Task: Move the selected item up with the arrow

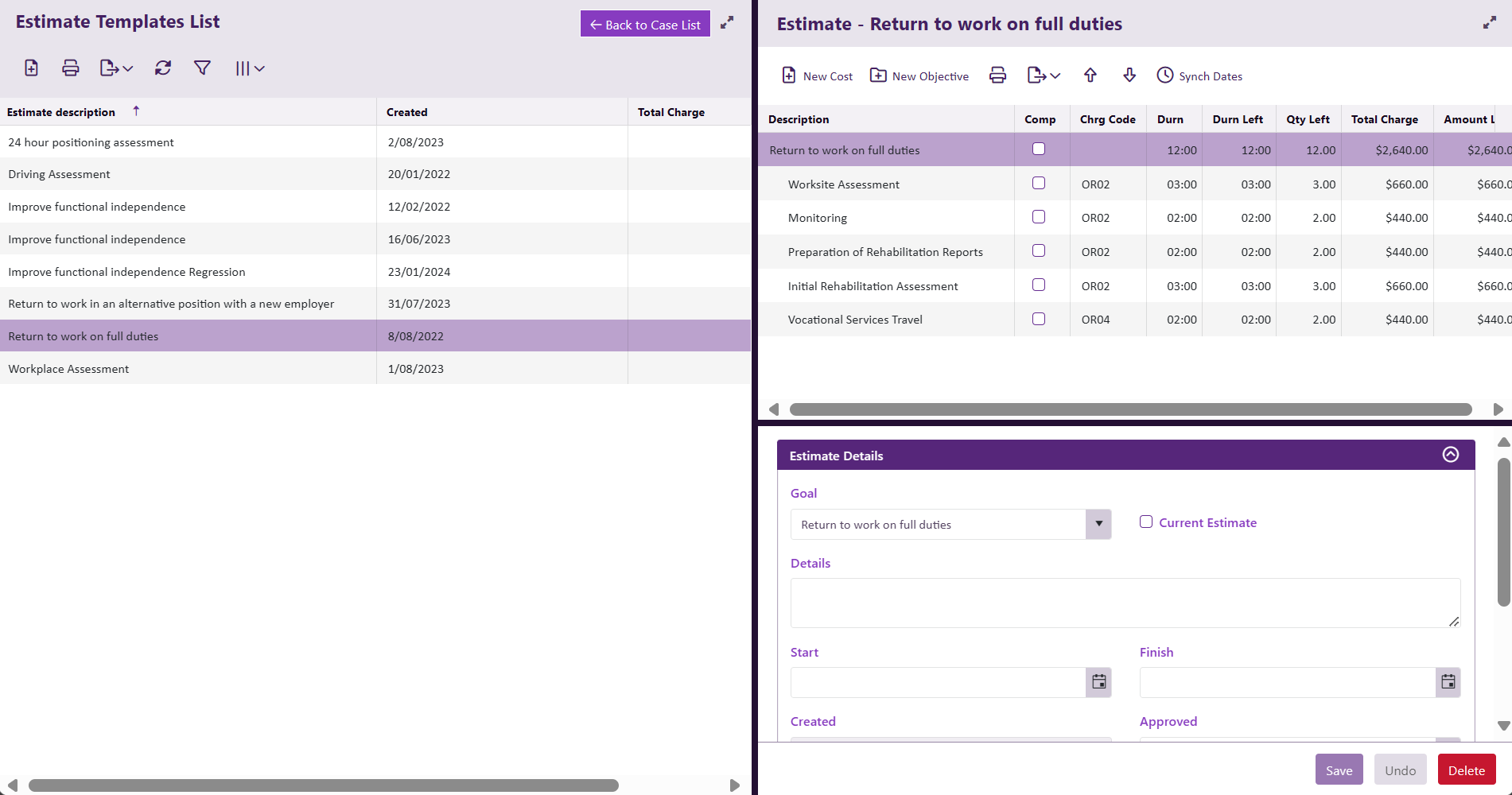Action: [x=1090, y=76]
